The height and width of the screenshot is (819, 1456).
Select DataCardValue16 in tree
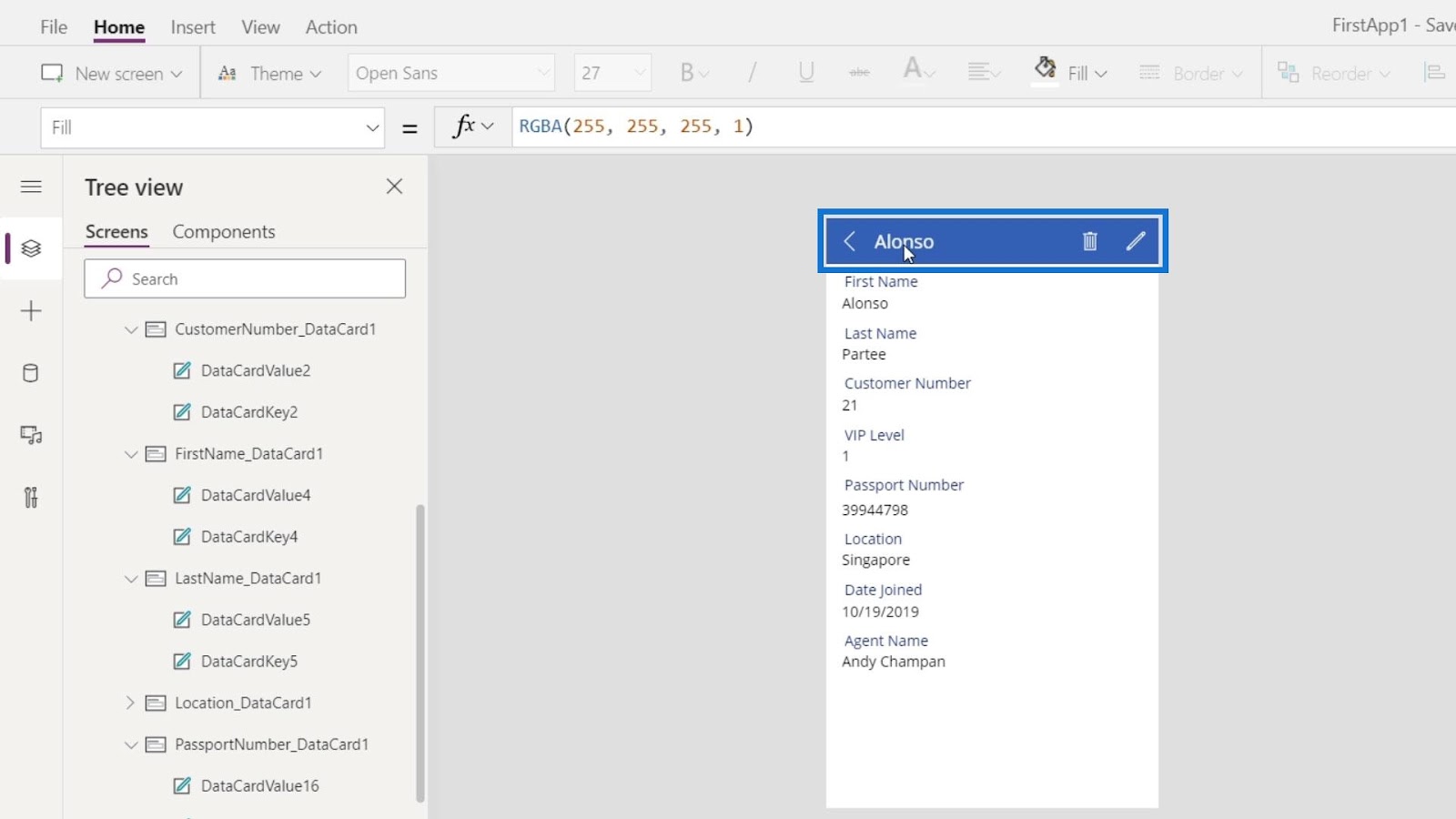260,785
